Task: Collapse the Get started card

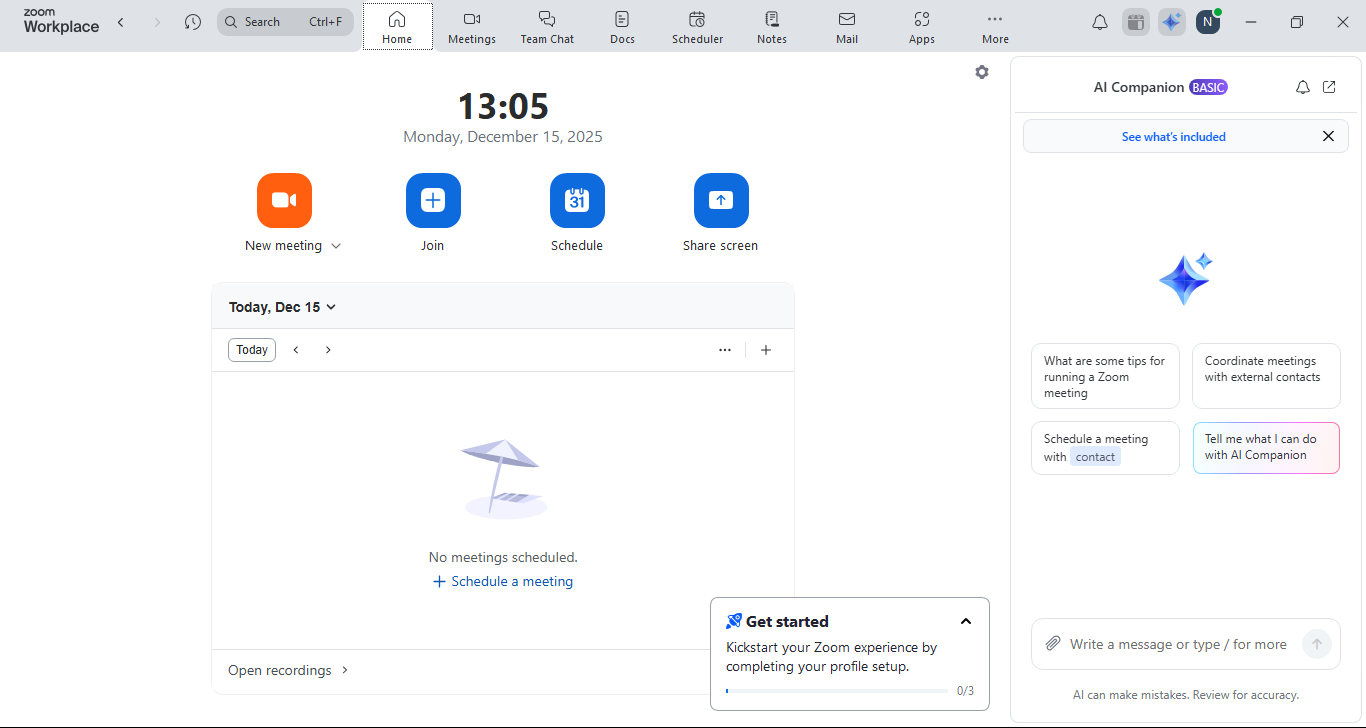Action: pyautogui.click(x=966, y=622)
